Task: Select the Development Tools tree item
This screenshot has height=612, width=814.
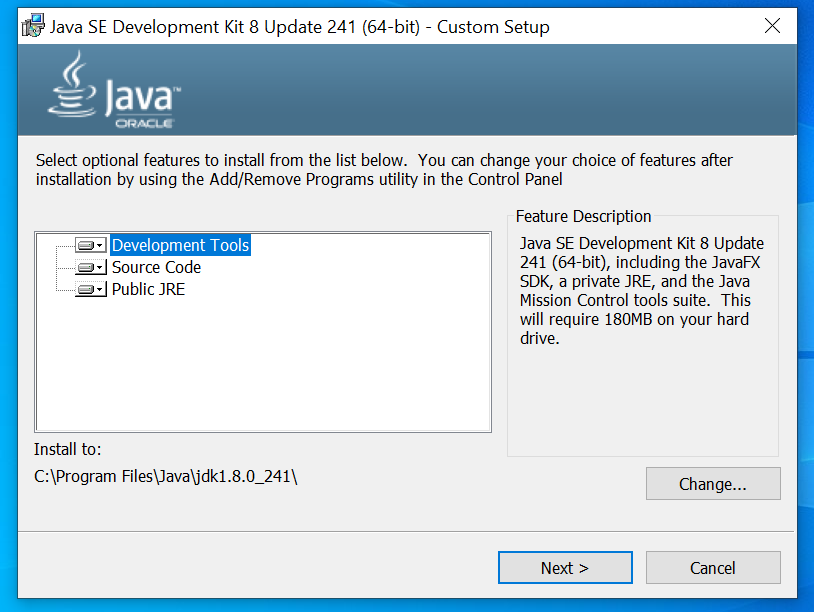Action: [x=180, y=245]
